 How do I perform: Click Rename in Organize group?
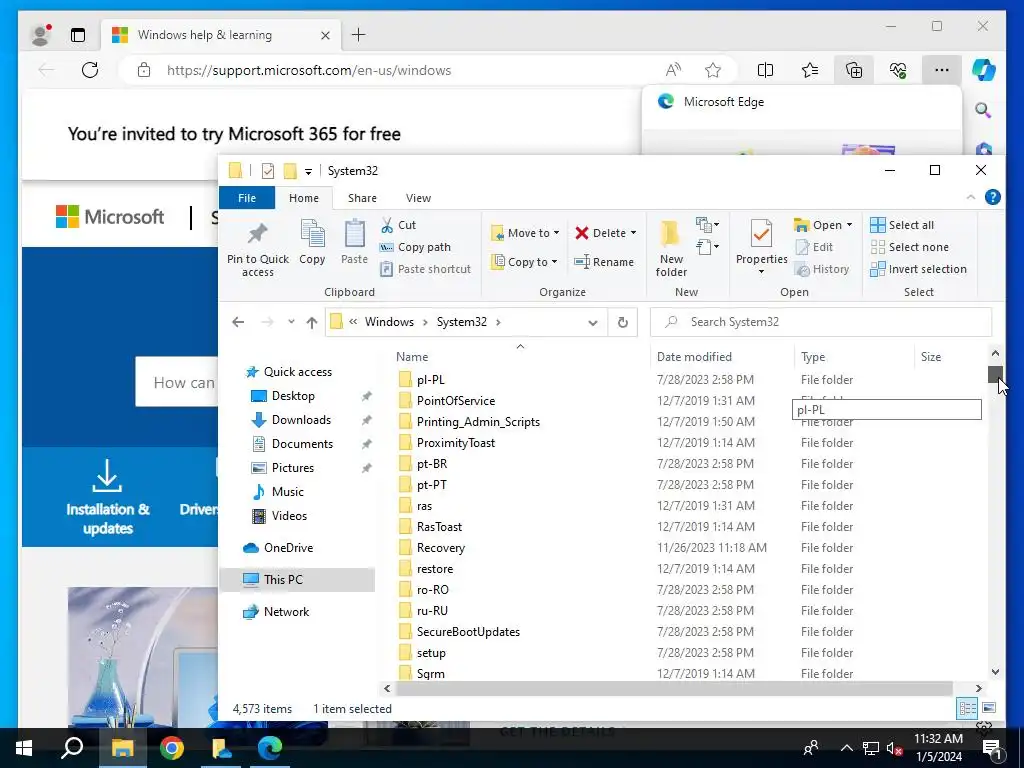pos(603,262)
